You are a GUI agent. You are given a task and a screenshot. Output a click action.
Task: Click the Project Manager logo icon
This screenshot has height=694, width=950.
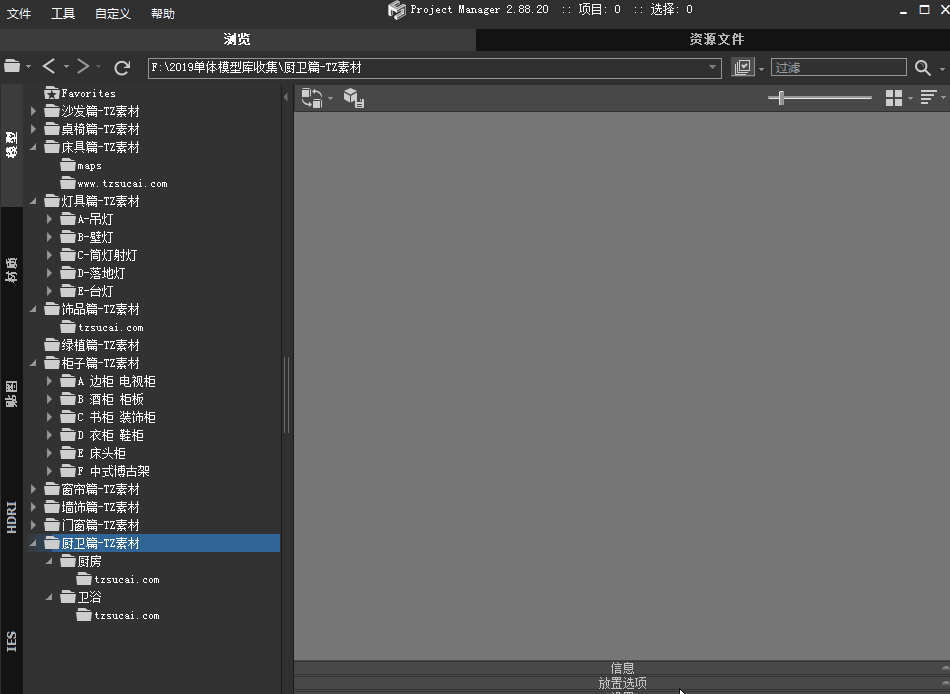[x=396, y=10]
